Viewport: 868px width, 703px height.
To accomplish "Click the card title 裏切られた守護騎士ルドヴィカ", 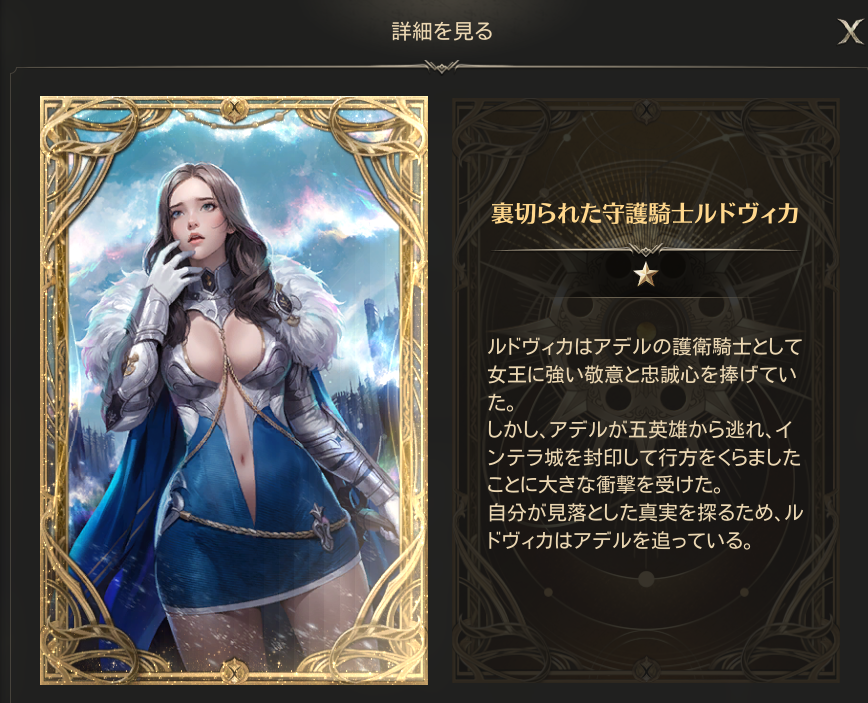I will tap(644, 213).
